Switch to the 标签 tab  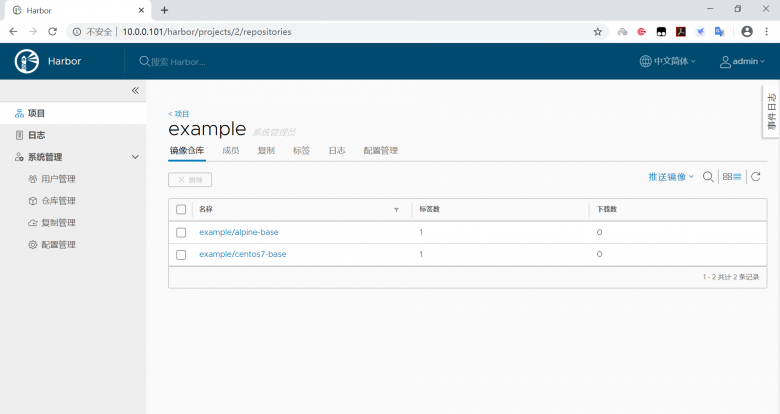[301, 151]
